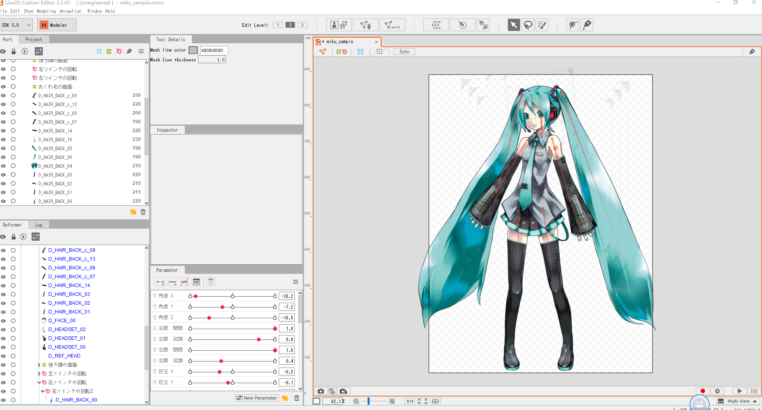Image resolution: width=762 pixels, height=410 pixels.
Task: Switch to the Log tab
Action: 38,225
